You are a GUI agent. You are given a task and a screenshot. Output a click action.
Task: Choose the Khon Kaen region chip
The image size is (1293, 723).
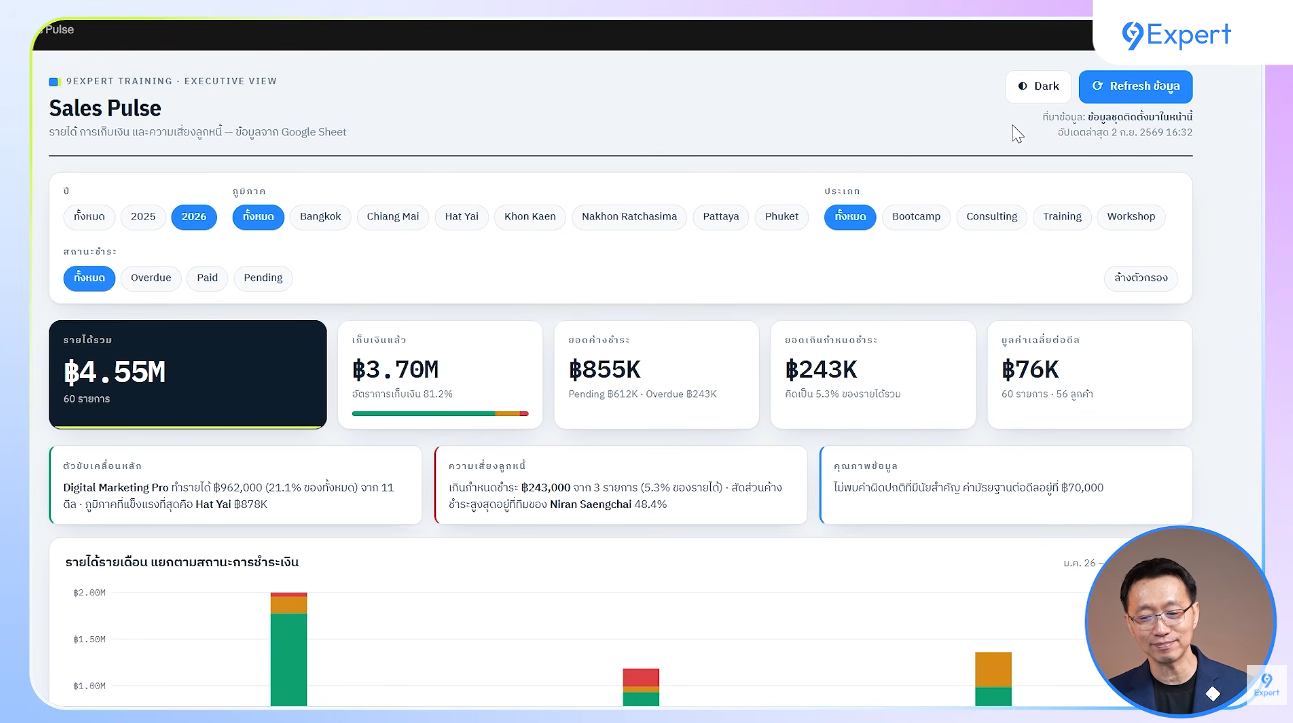point(530,217)
